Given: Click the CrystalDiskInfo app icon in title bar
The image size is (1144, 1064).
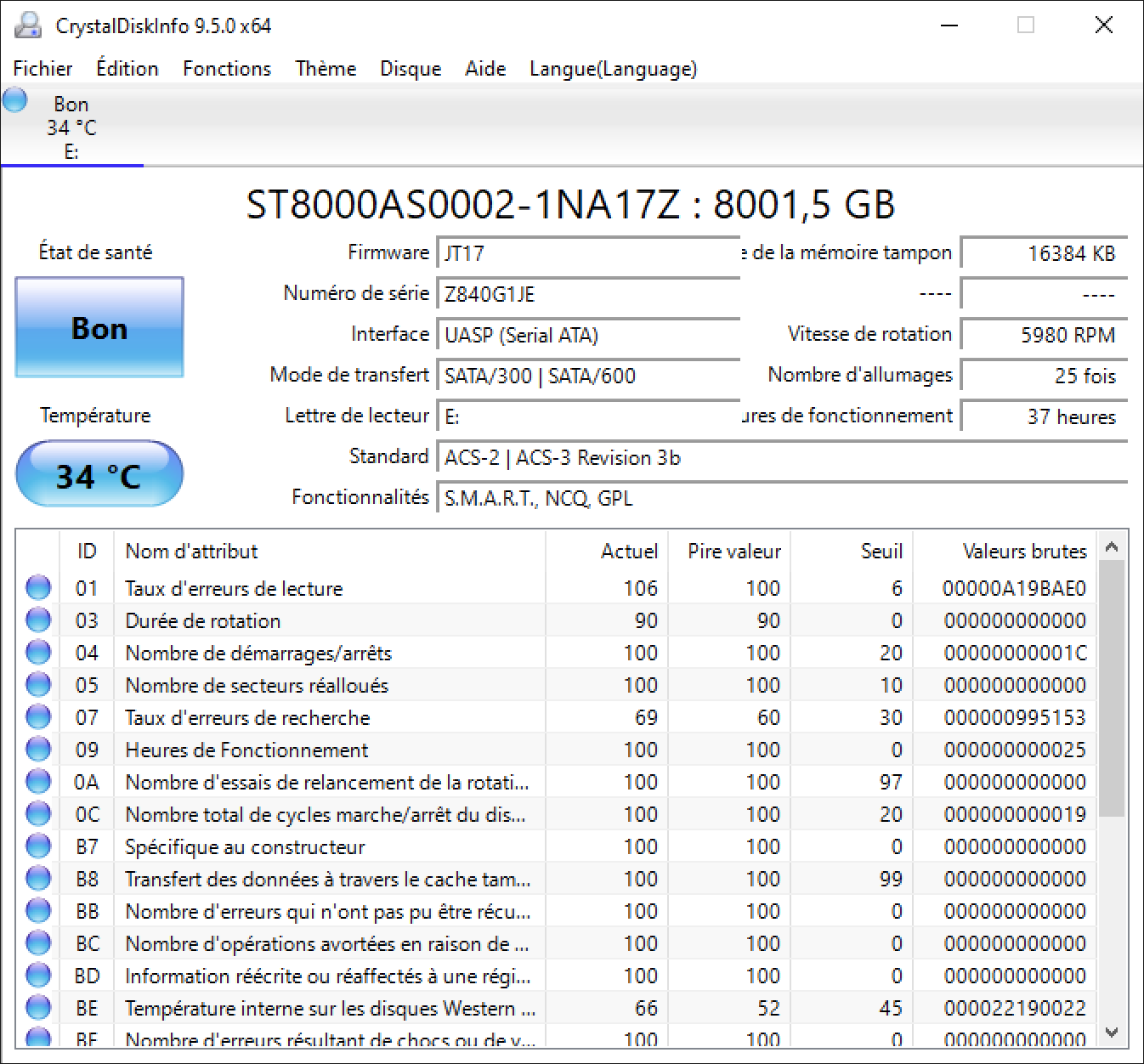Looking at the screenshot, I should [x=28, y=25].
